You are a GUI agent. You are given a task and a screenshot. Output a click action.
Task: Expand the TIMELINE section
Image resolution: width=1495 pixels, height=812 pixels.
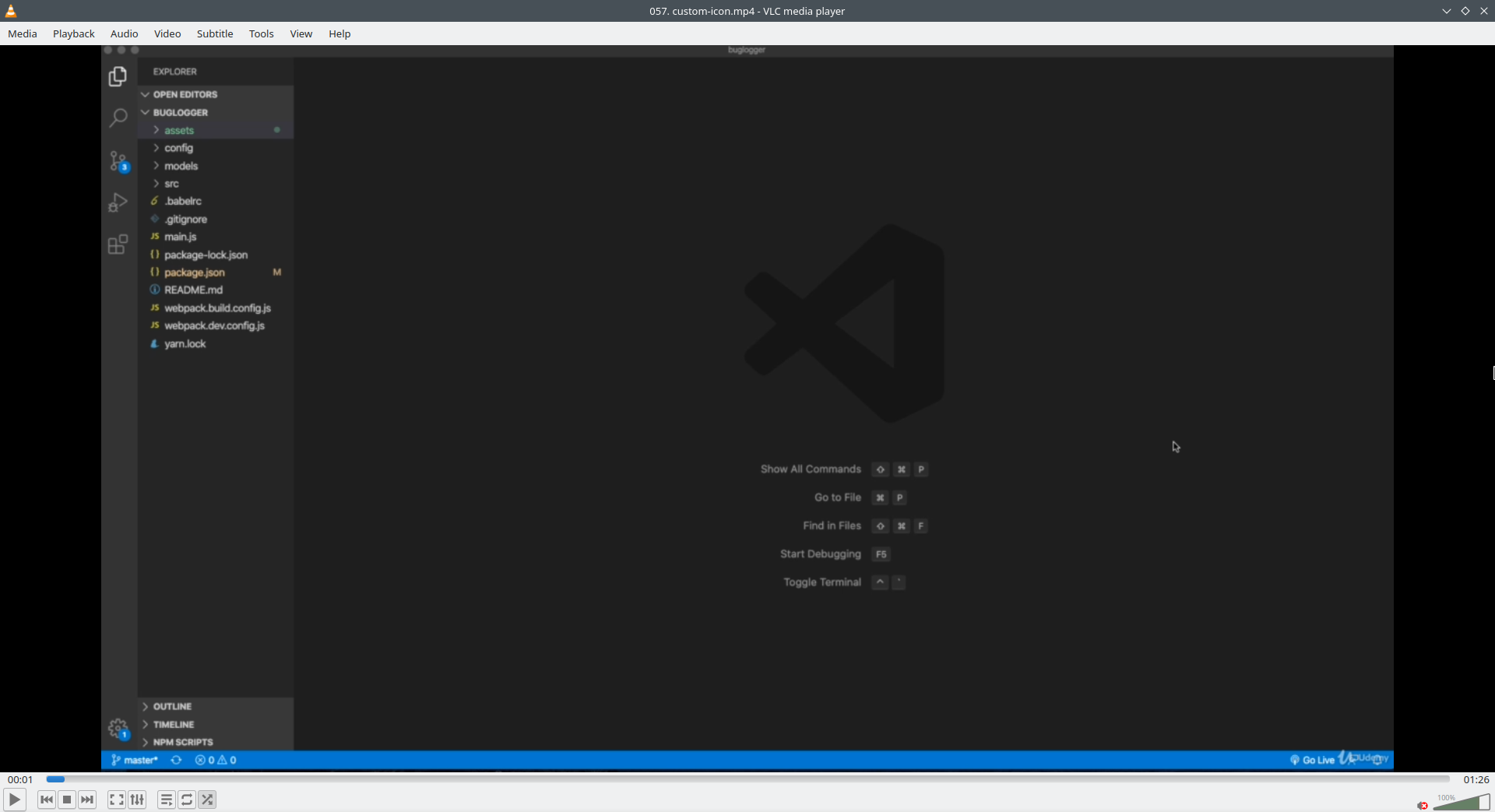[x=216, y=724]
